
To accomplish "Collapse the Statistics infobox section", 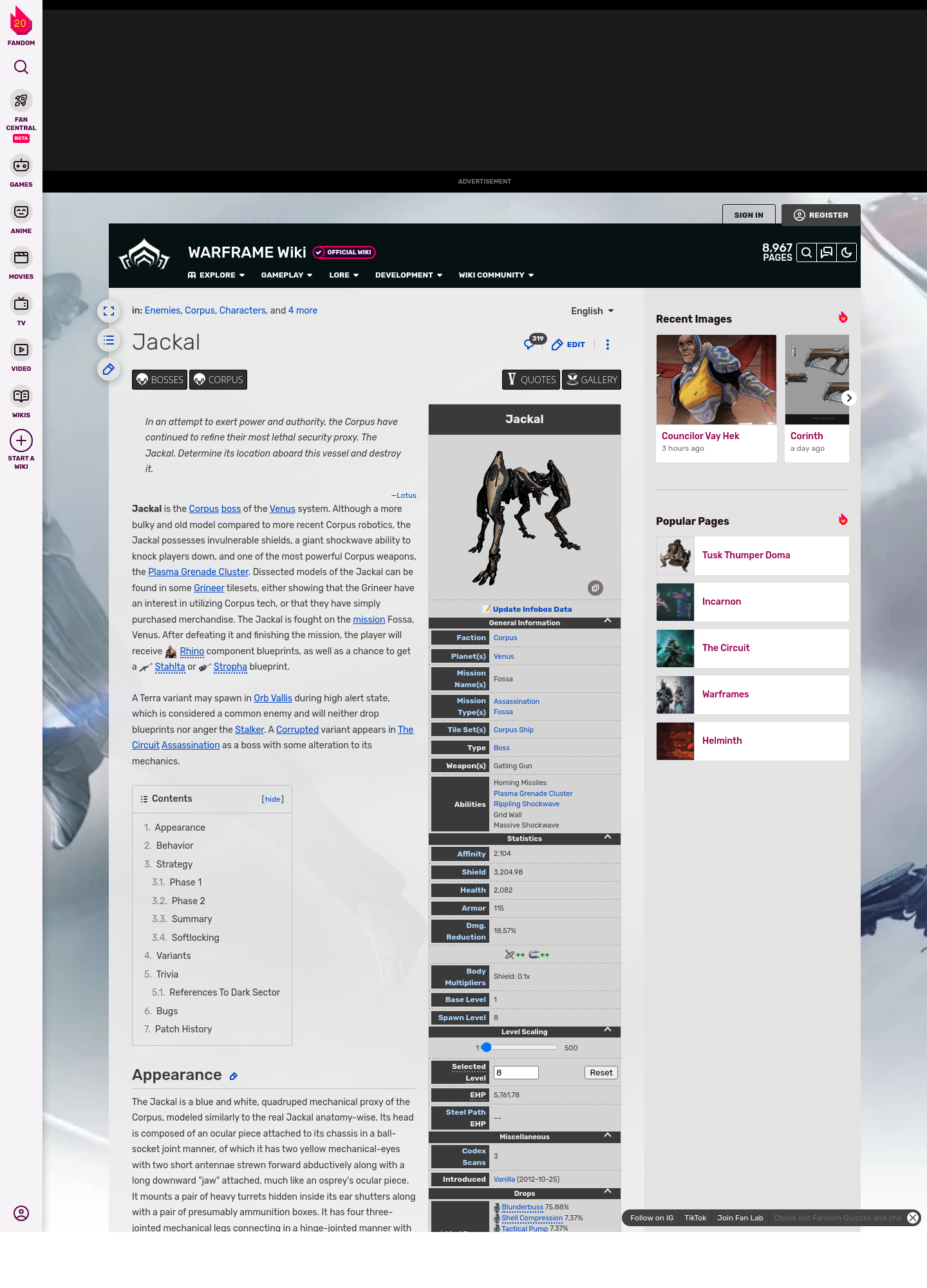I will (607, 837).
